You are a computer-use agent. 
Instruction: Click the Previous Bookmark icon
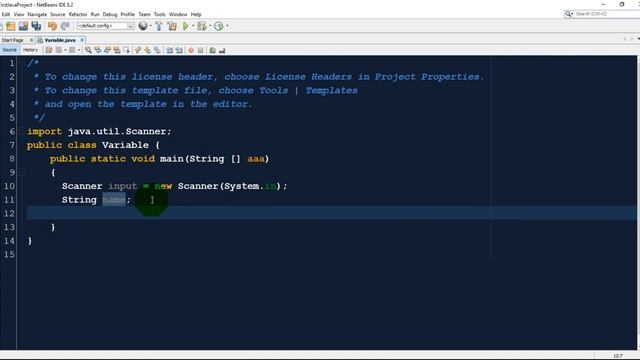[138, 50]
